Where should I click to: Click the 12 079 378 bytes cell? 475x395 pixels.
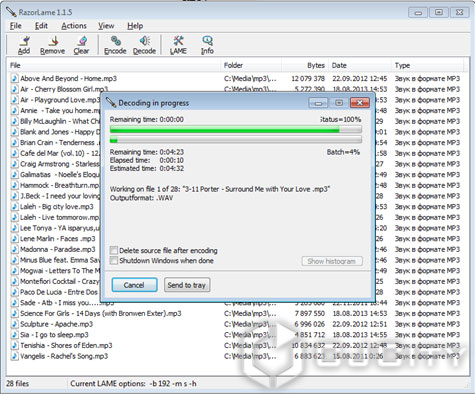[x=308, y=79]
